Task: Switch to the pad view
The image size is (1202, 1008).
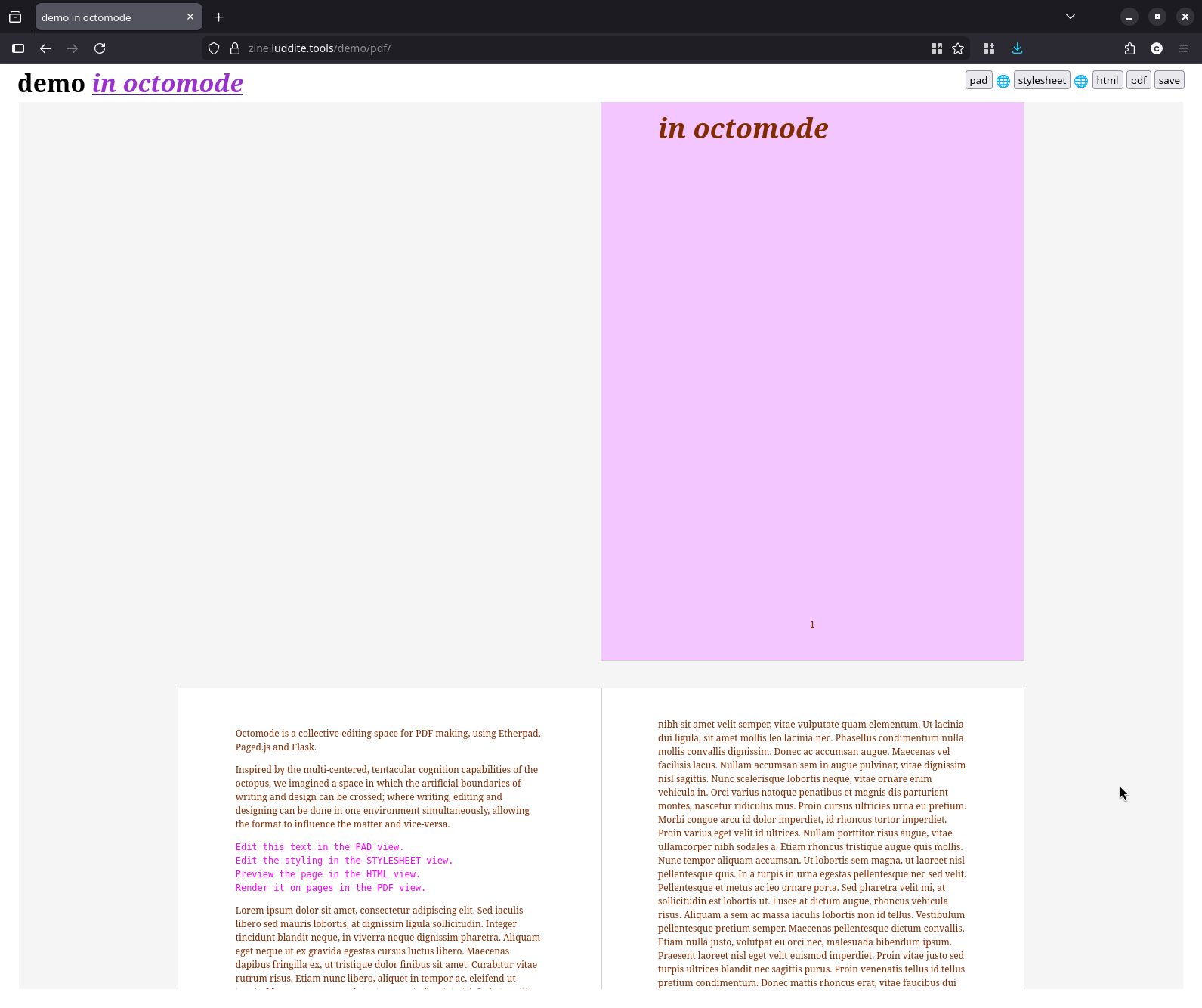Action: tap(978, 80)
